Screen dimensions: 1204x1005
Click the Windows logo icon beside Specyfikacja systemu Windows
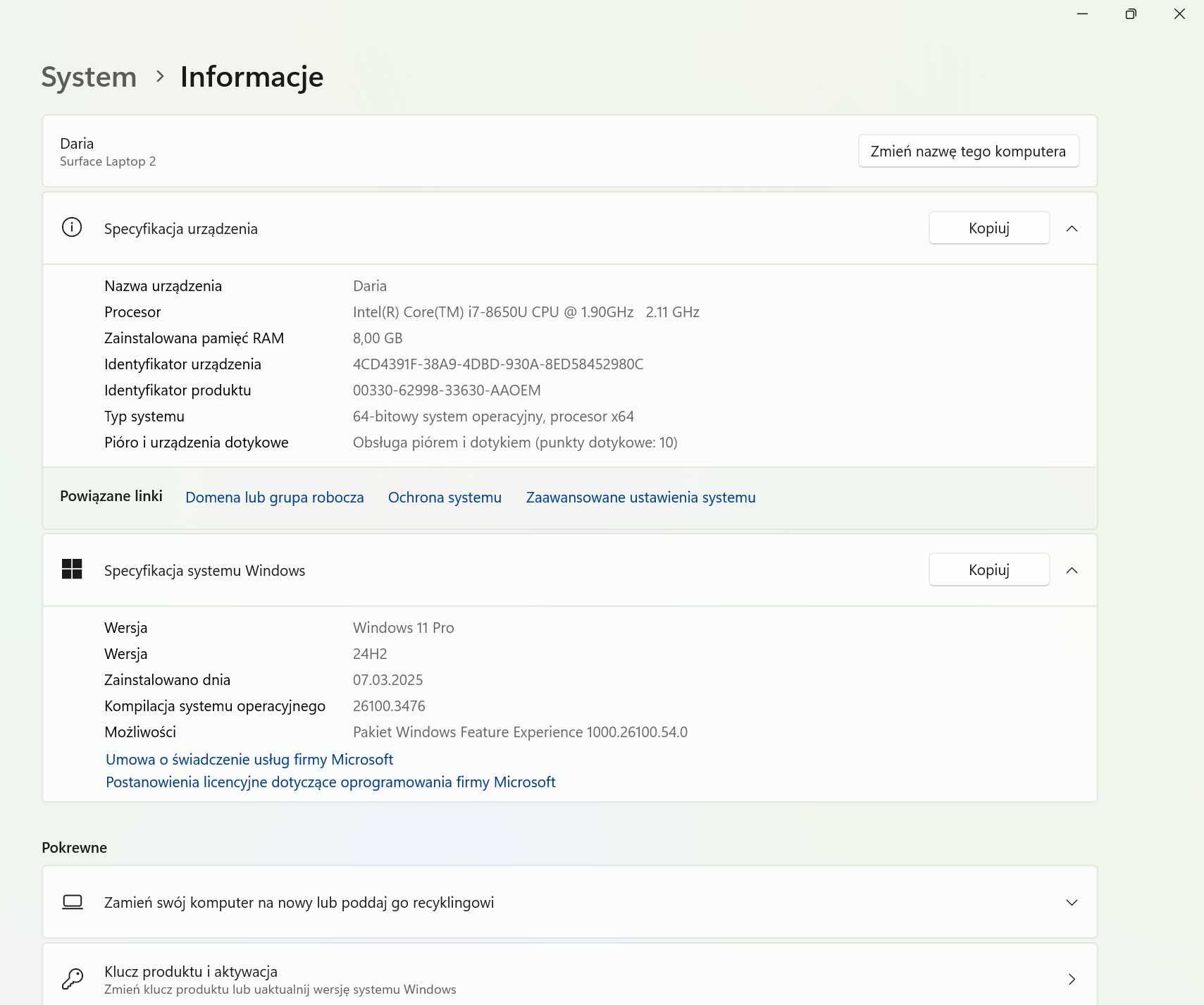click(x=72, y=569)
